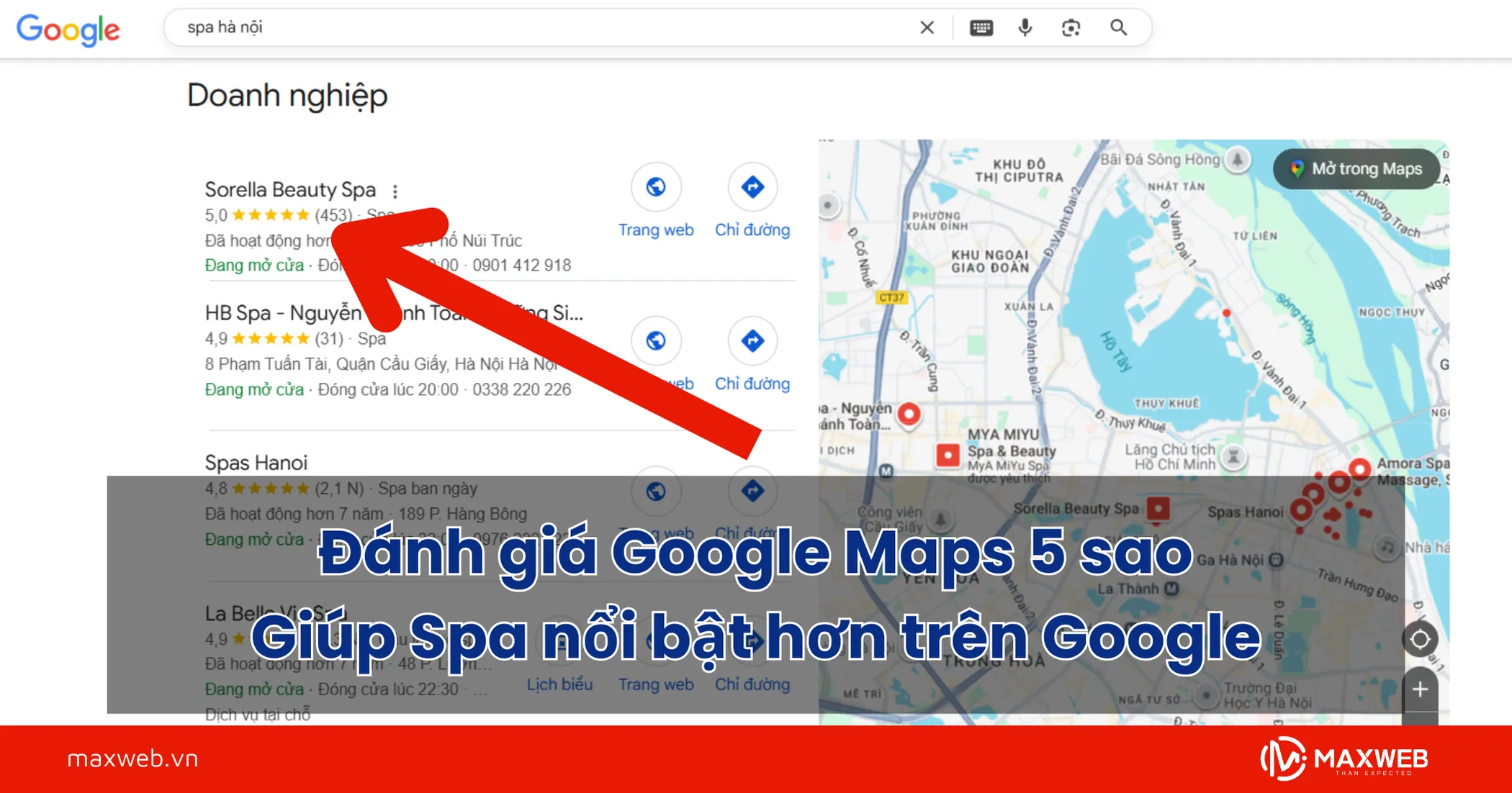Open Google Lens image search

(x=1071, y=27)
